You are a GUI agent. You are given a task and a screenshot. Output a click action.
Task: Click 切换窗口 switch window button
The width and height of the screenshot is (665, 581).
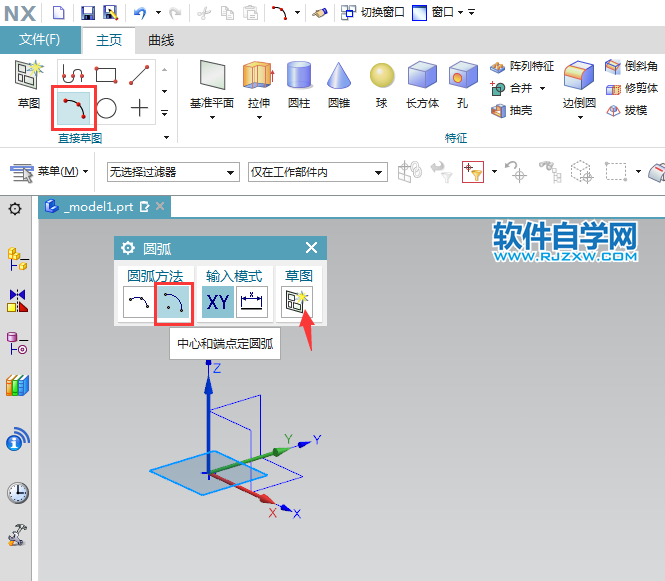[x=373, y=13]
